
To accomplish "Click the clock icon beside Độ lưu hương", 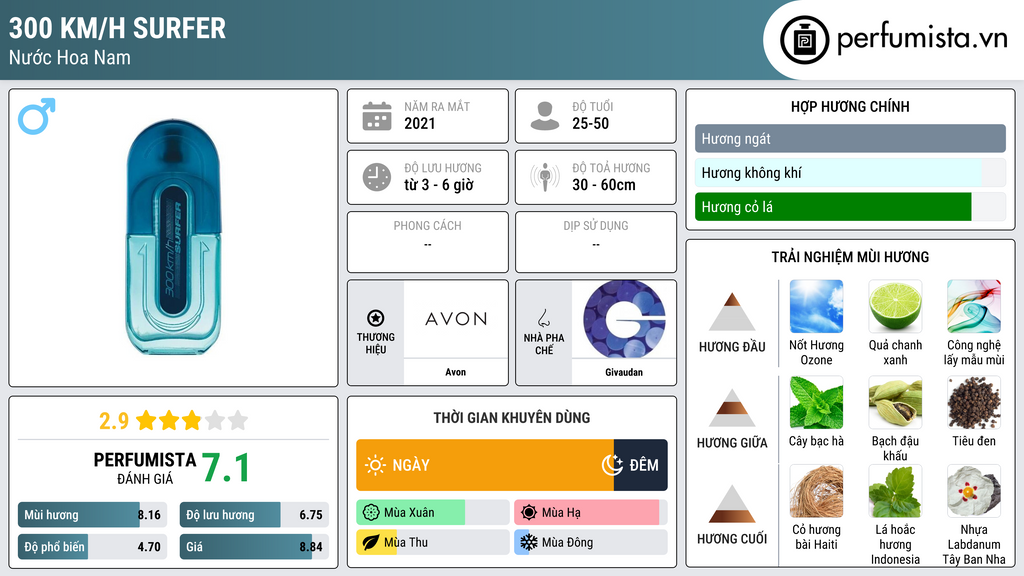I will pyautogui.click(x=377, y=177).
